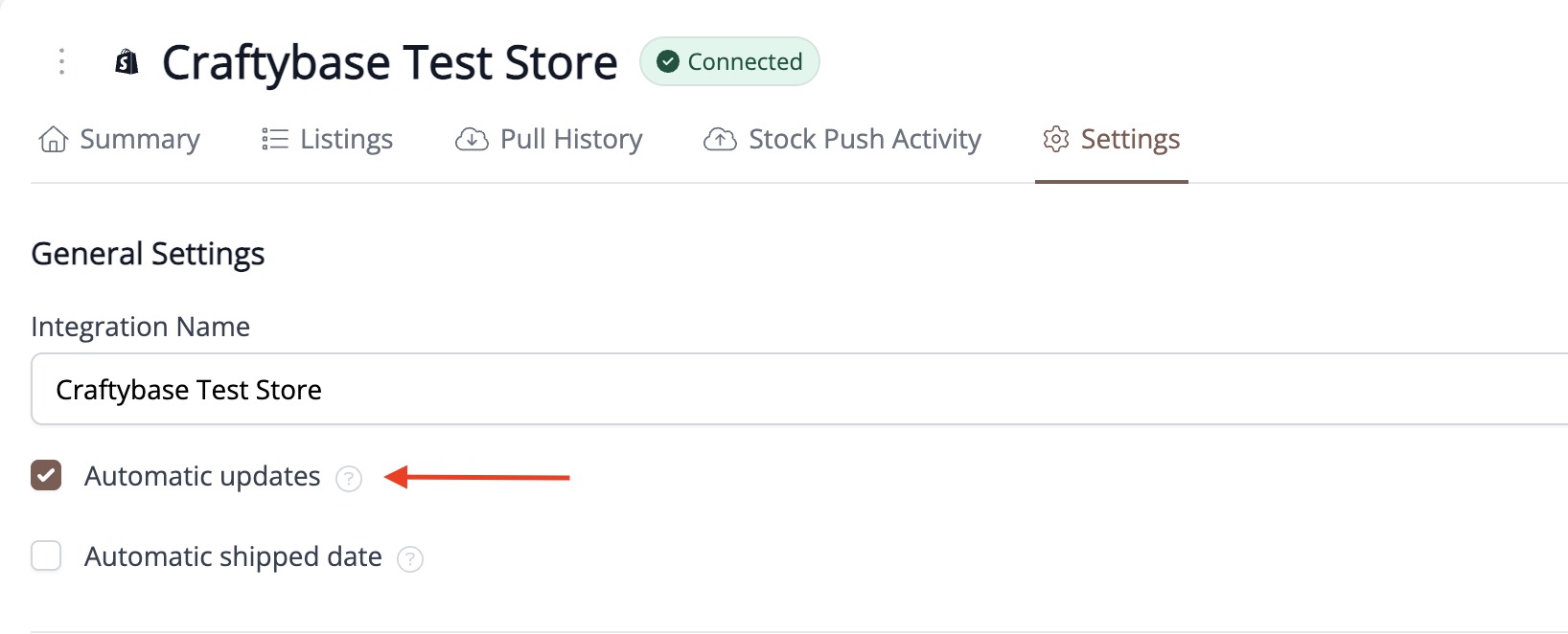Image resolution: width=1568 pixels, height=634 pixels.
Task: Open help tooltip for Automatic shipped date
Action: click(410, 558)
